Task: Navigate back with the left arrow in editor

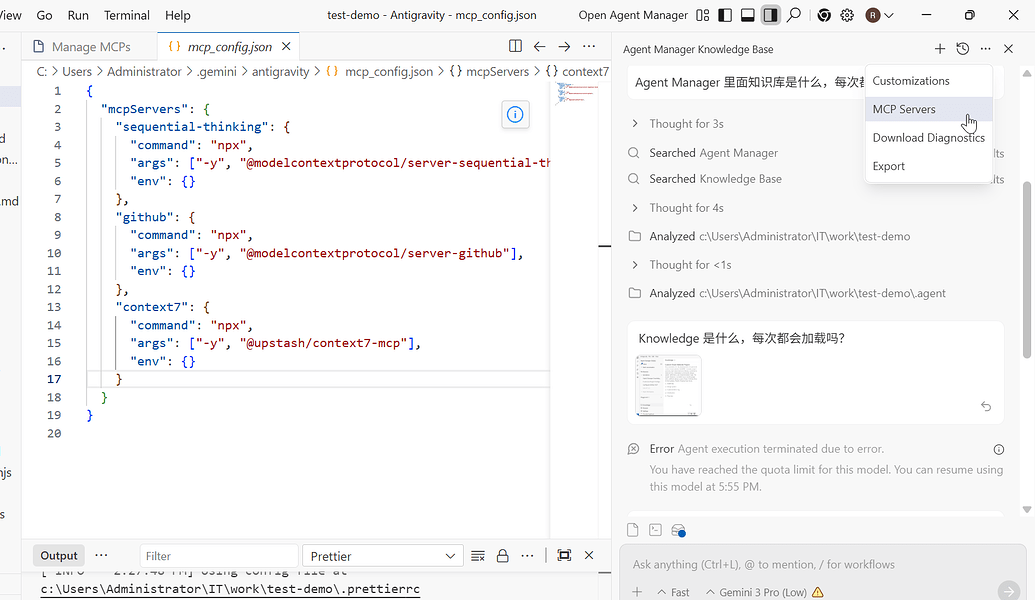Action: [540, 46]
